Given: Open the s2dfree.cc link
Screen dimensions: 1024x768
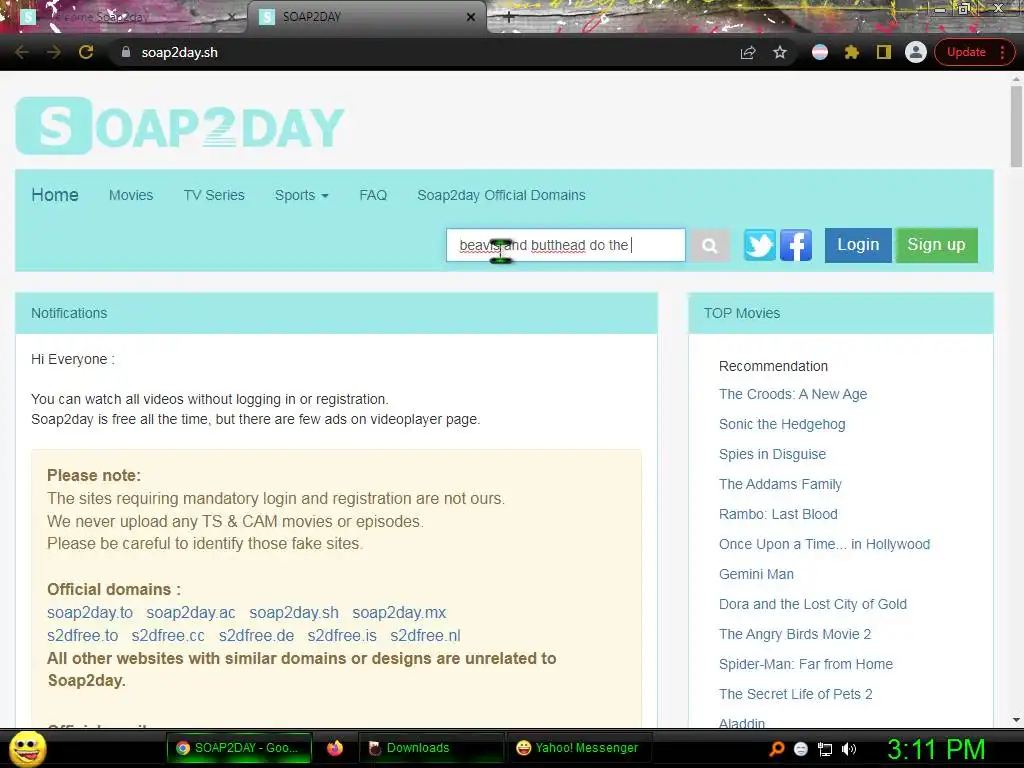Looking at the screenshot, I should 168,635.
